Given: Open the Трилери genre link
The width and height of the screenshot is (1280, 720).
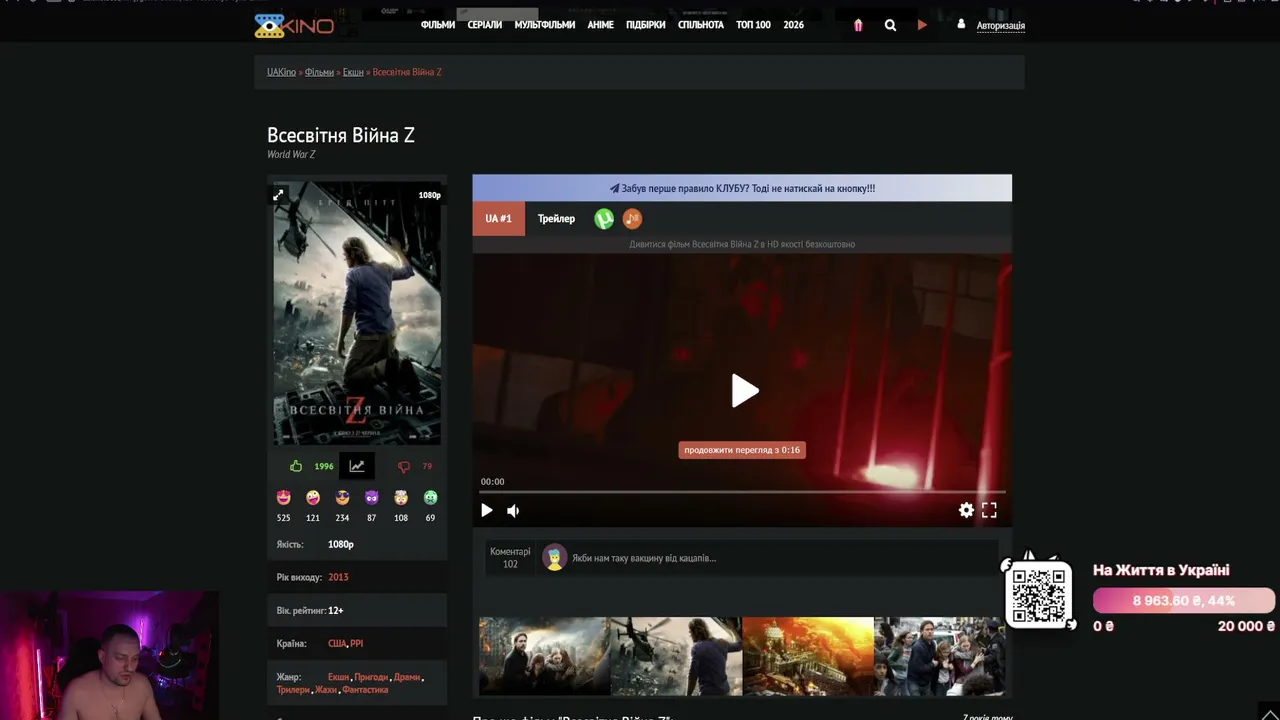Looking at the screenshot, I should (293, 690).
